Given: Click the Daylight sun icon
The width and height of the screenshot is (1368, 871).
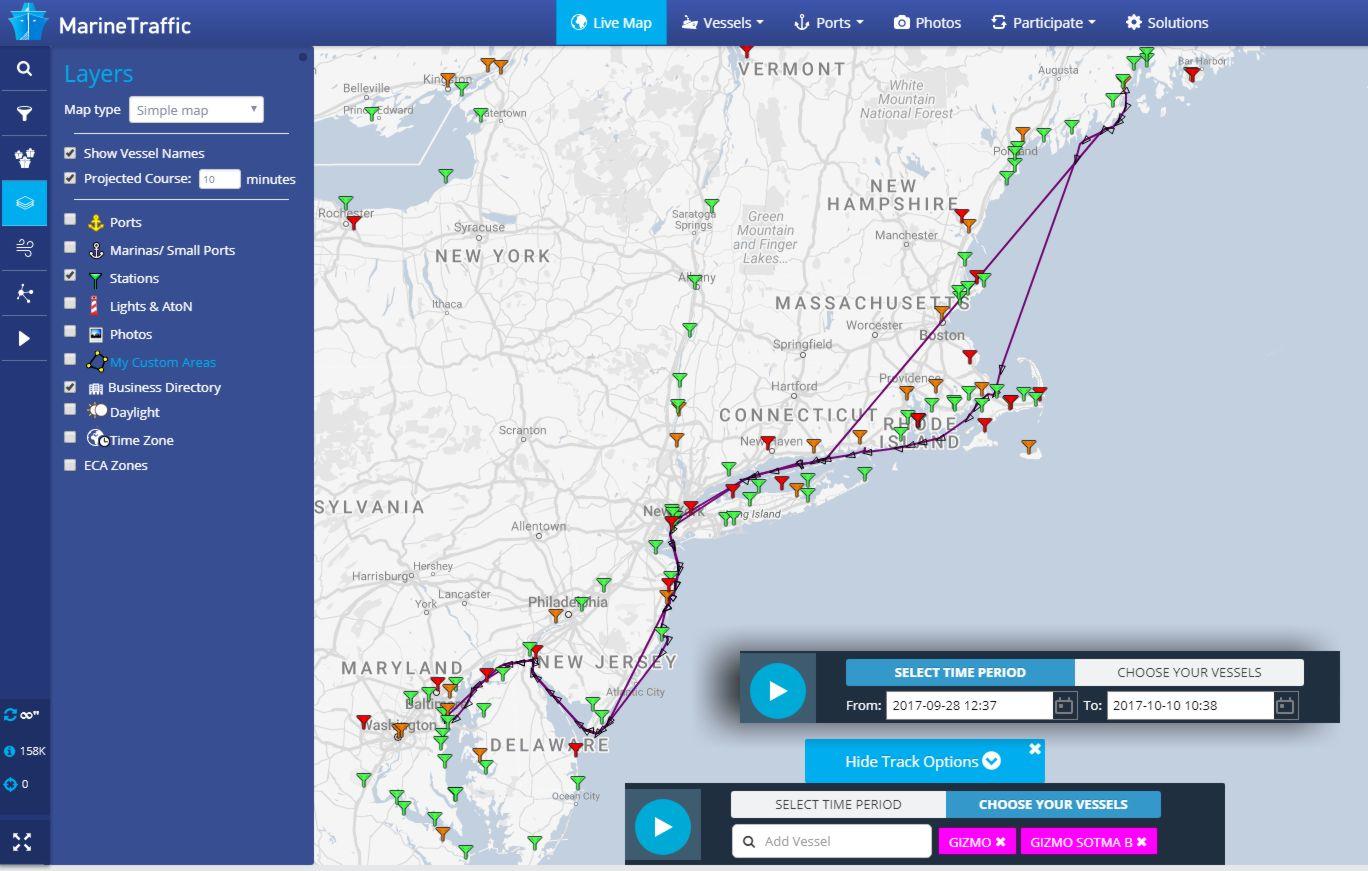Looking at the screenshot, I should pos(97,411).
